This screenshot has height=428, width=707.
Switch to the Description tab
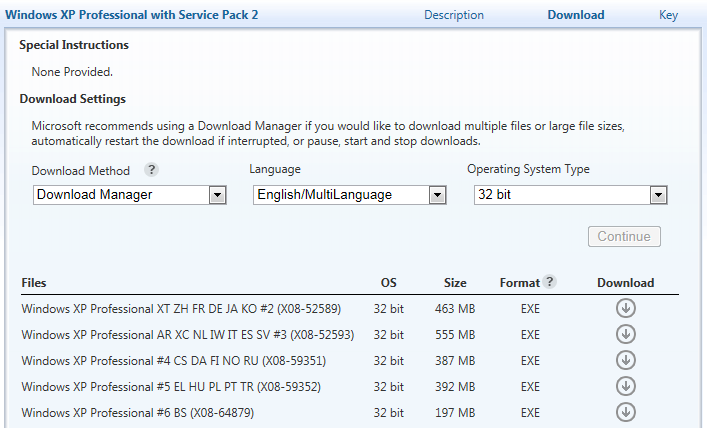coord(453,15)
